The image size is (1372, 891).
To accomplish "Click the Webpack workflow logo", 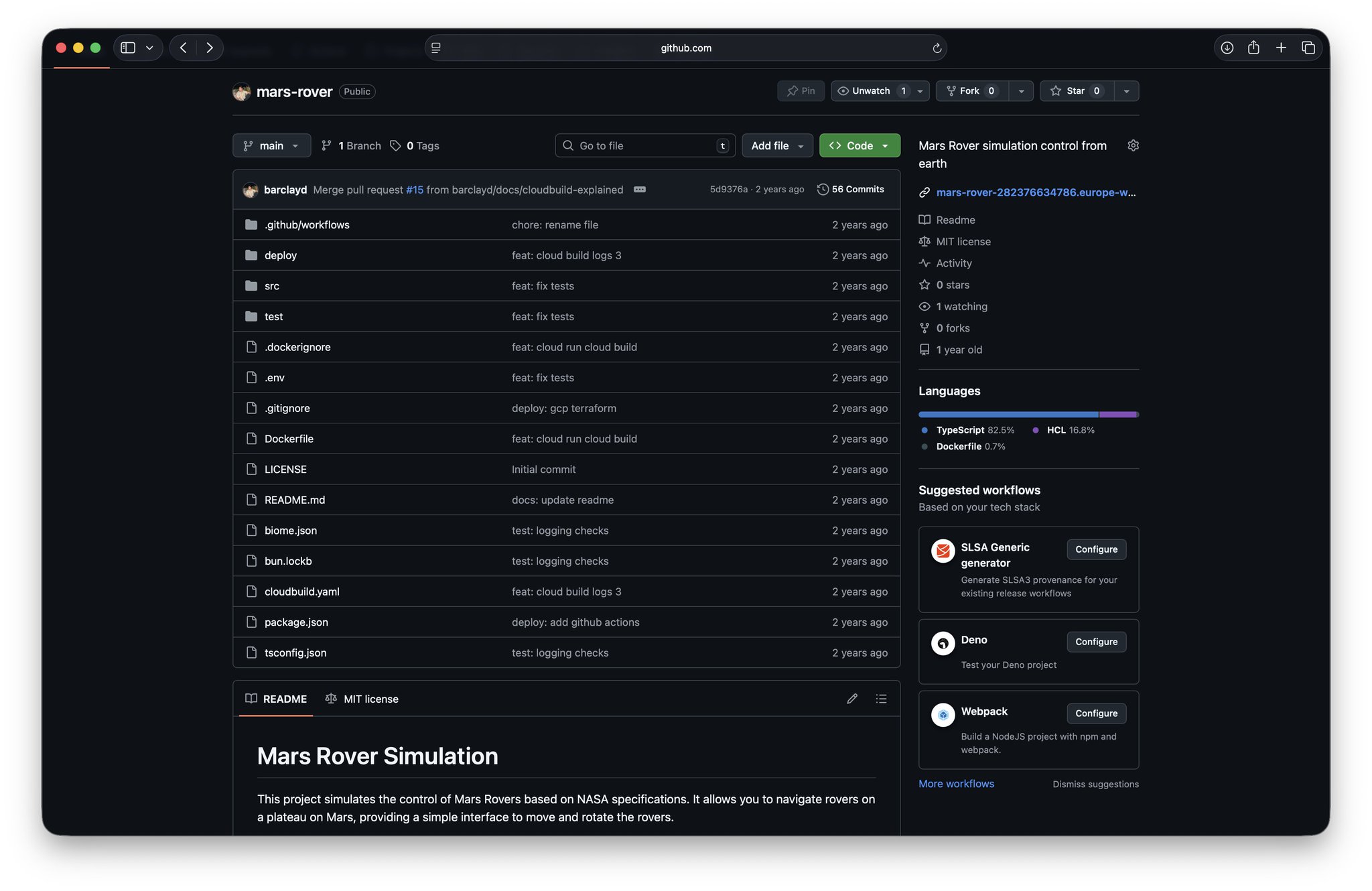I will pos(943,715).
